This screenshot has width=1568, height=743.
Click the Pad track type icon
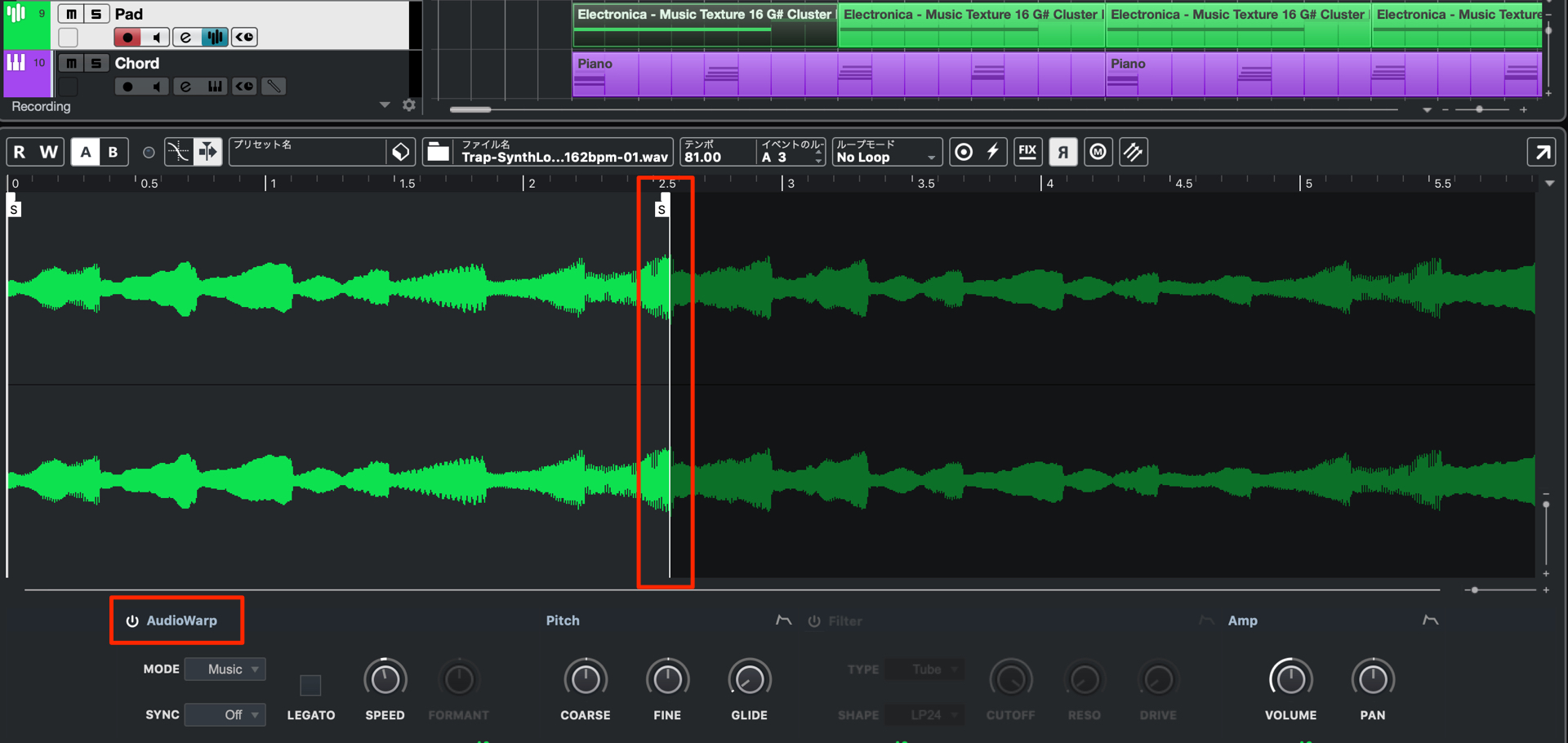(16, 14)
